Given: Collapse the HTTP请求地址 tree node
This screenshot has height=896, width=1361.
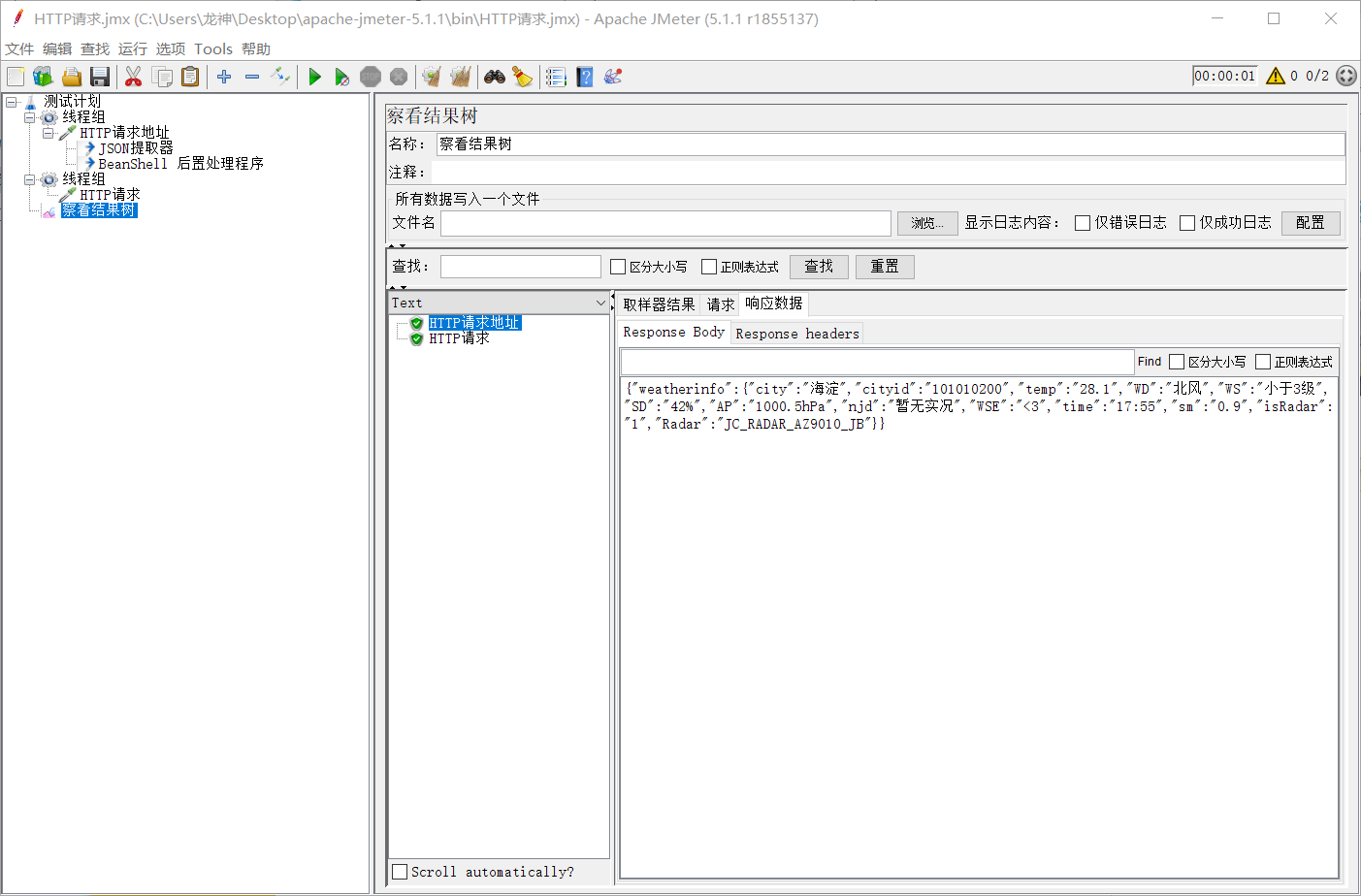Looking at the screenshot, I should tap(49, 133).
